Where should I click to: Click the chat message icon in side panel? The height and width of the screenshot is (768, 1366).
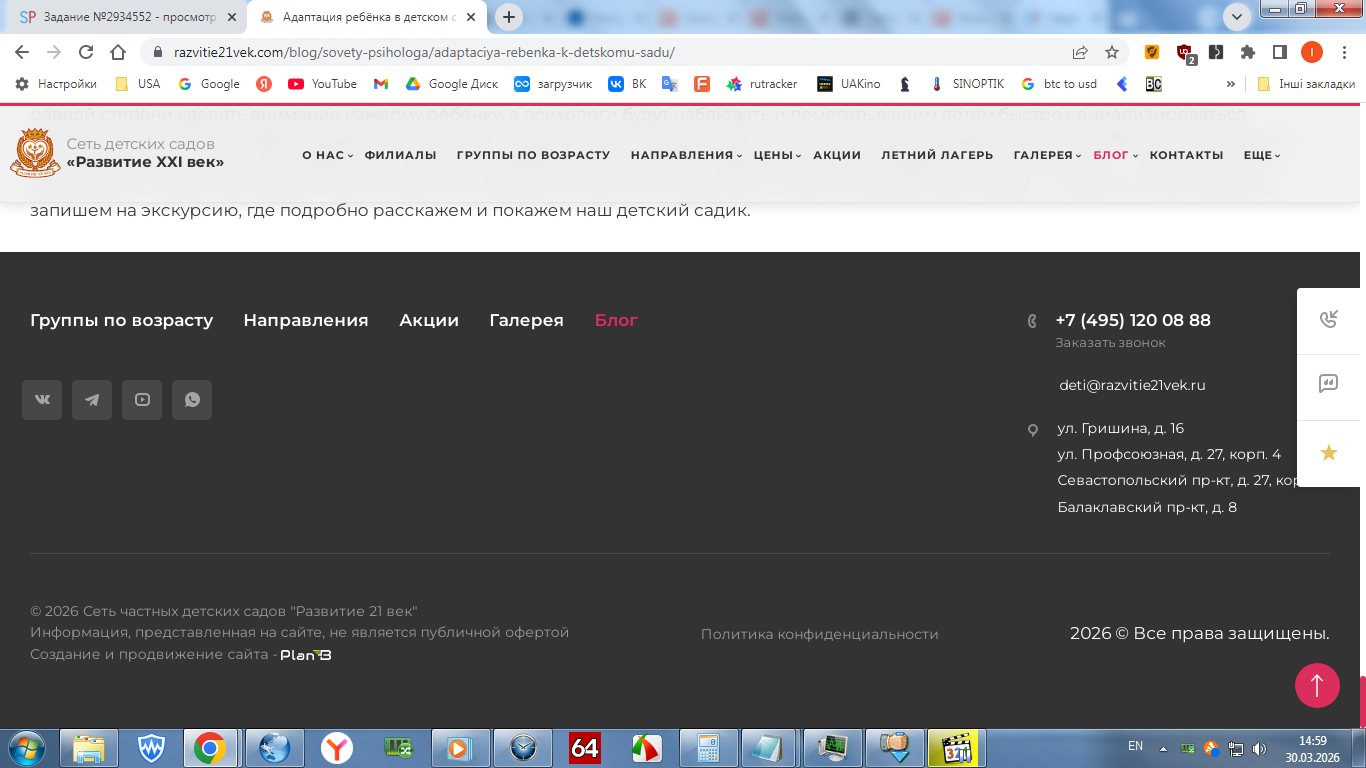(x=1329, y=383)
